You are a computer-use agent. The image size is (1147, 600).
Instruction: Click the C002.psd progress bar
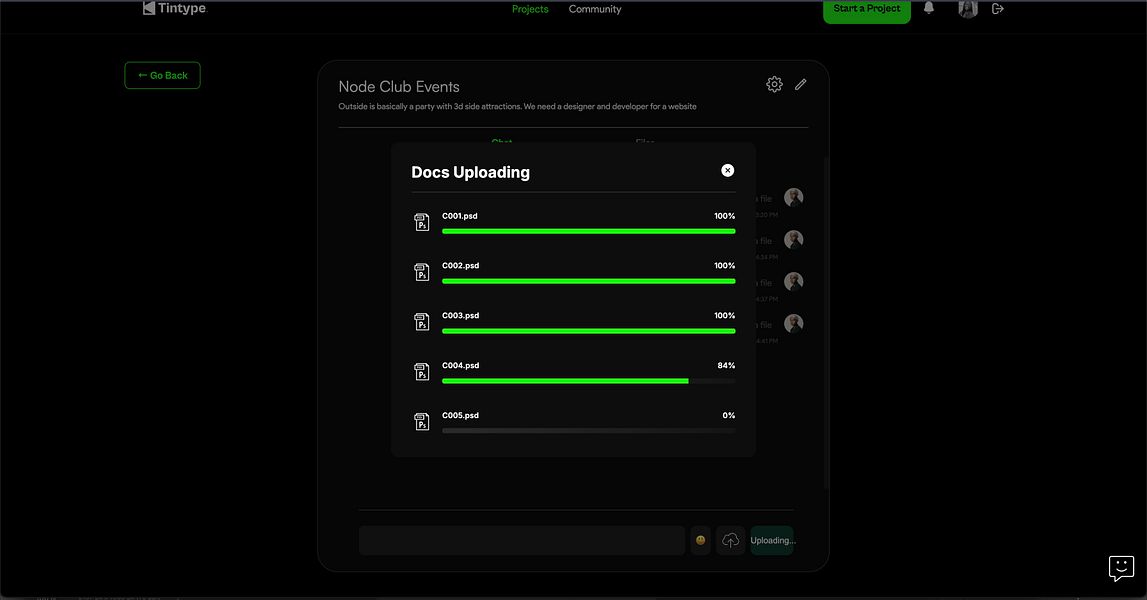tap(589, 281)
